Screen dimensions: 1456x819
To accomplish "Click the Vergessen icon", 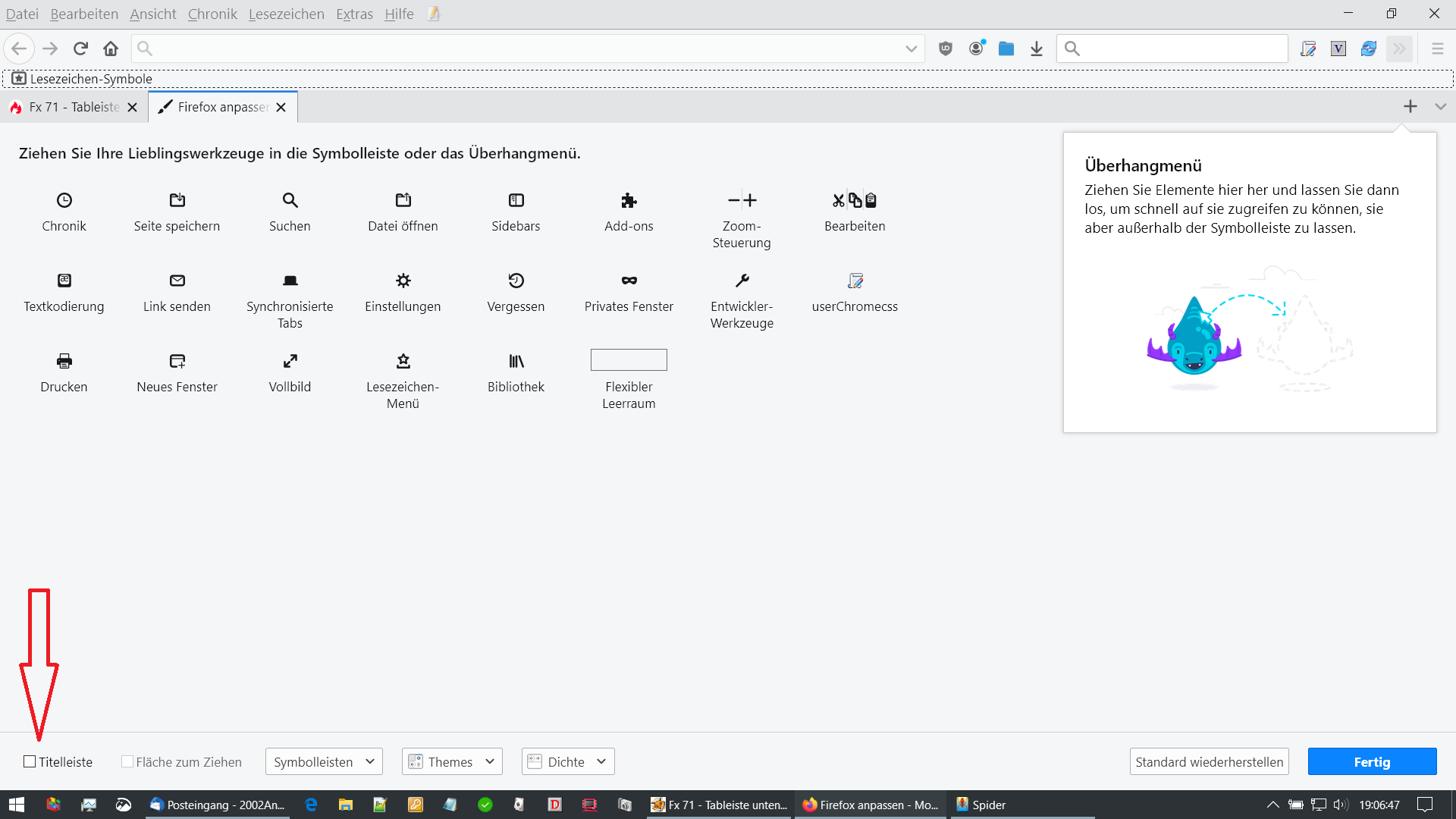I will click(x=516, y=281).
